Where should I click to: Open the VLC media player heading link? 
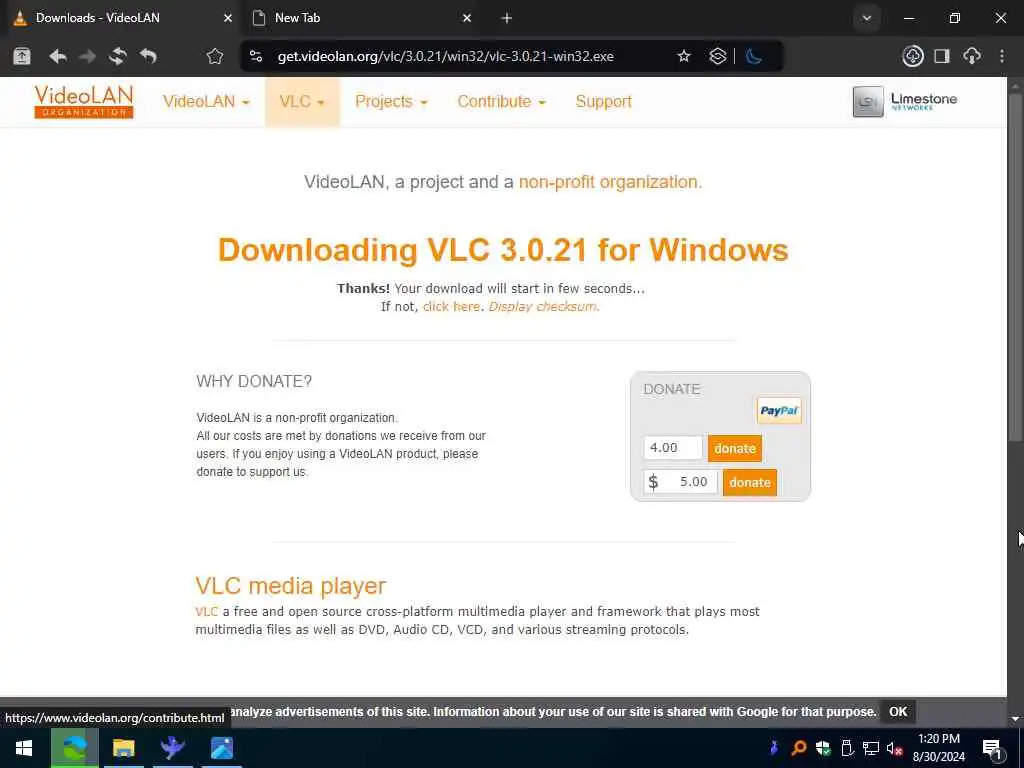pyautogui.click(x=291, y=585)
